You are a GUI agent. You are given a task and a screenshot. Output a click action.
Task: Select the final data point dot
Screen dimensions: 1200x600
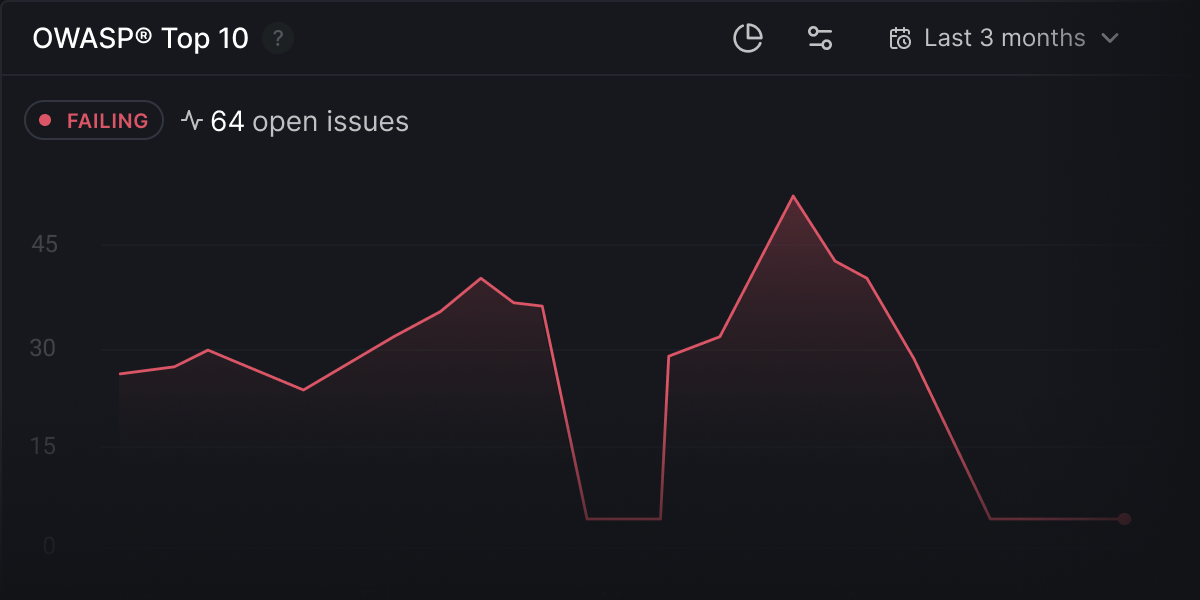[1124, 519]
